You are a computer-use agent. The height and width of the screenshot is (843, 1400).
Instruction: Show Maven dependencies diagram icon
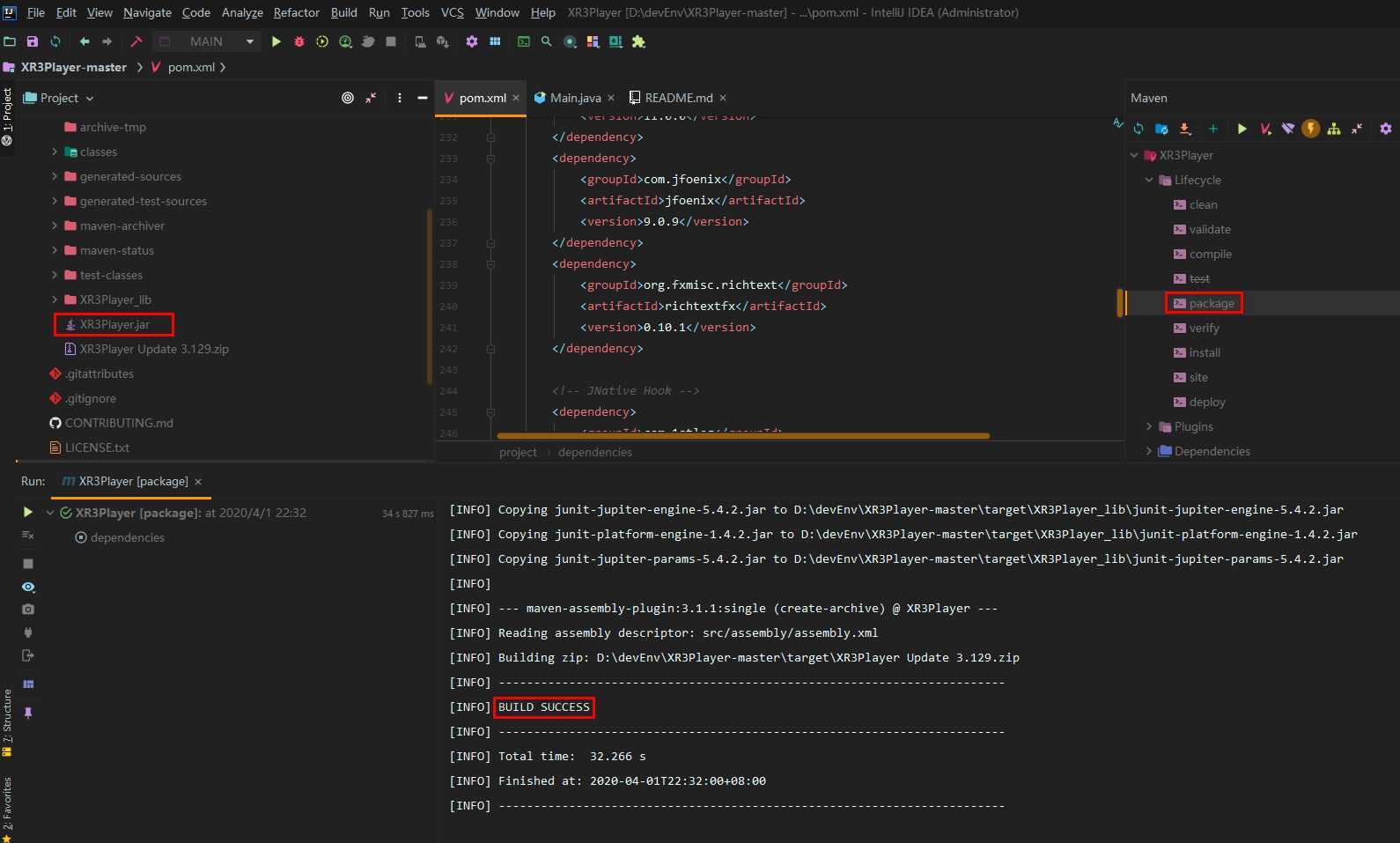coord(1334,129)
